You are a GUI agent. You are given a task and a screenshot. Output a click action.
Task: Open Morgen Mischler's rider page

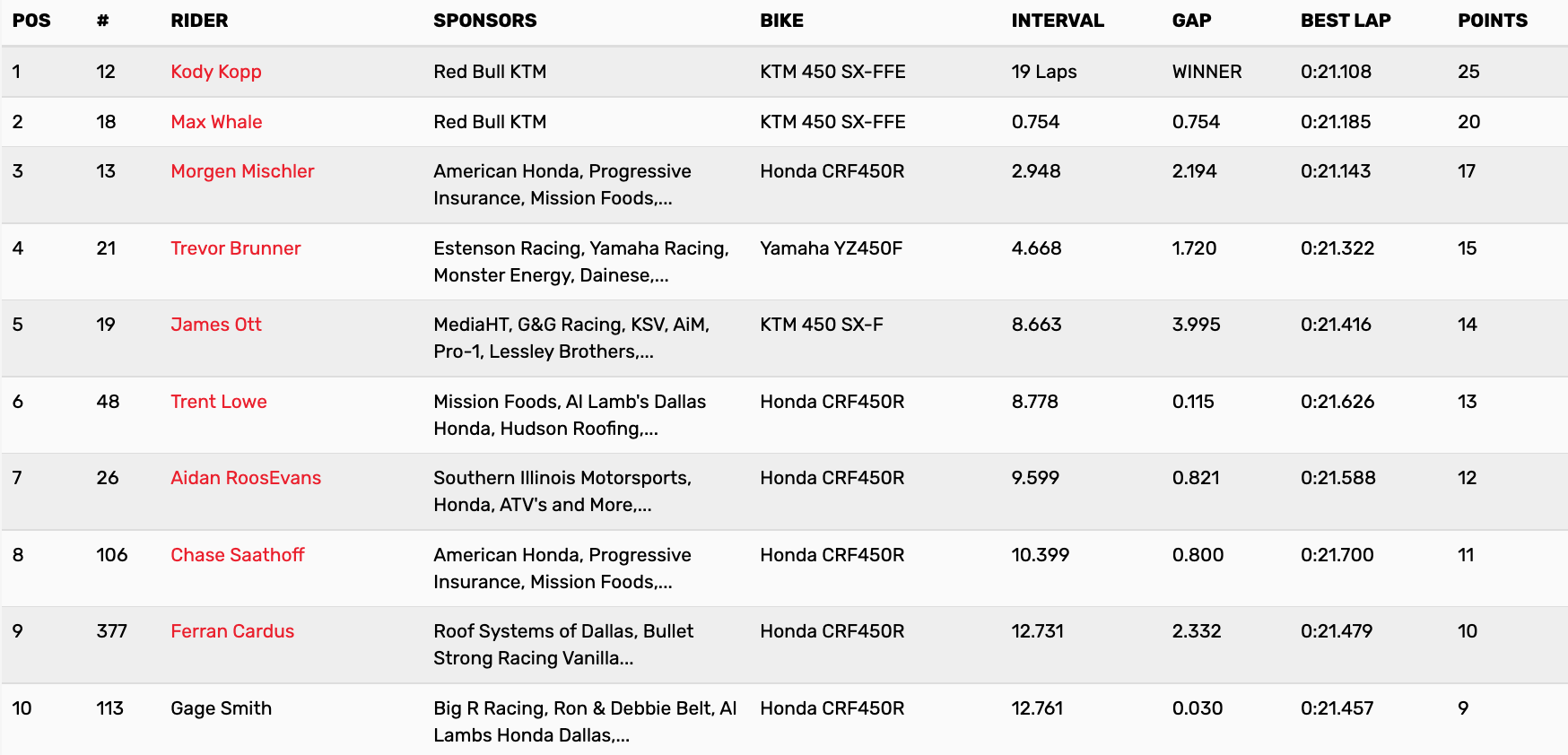tap(242, 171)
